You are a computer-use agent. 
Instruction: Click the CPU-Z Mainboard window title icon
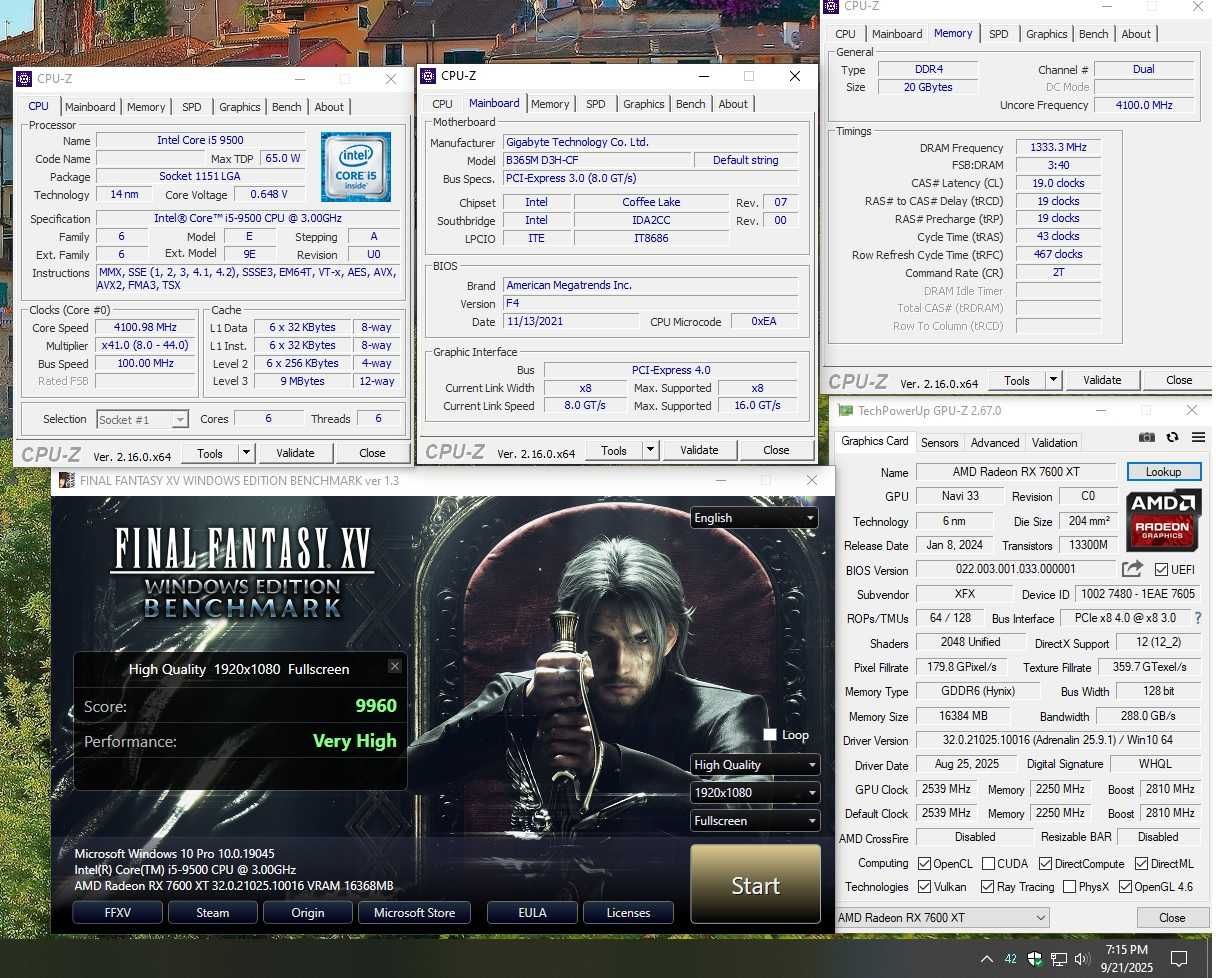pyautogui.click(x=428, y=76)
